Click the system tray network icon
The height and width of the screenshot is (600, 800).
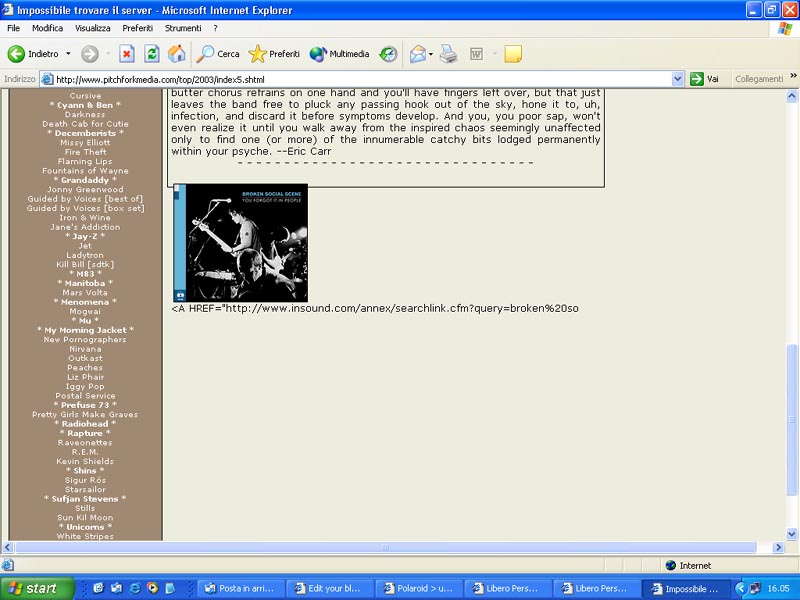[x=755, y=588]
